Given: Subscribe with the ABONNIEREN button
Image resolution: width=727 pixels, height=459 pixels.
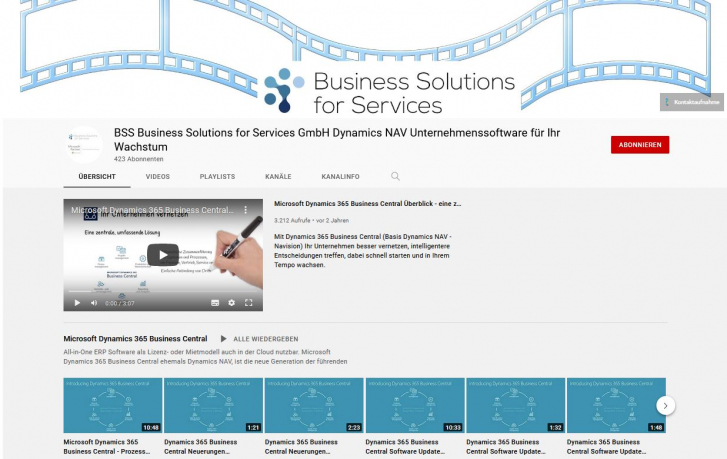Looking at the screenshot, I should (x=640, y=145).
